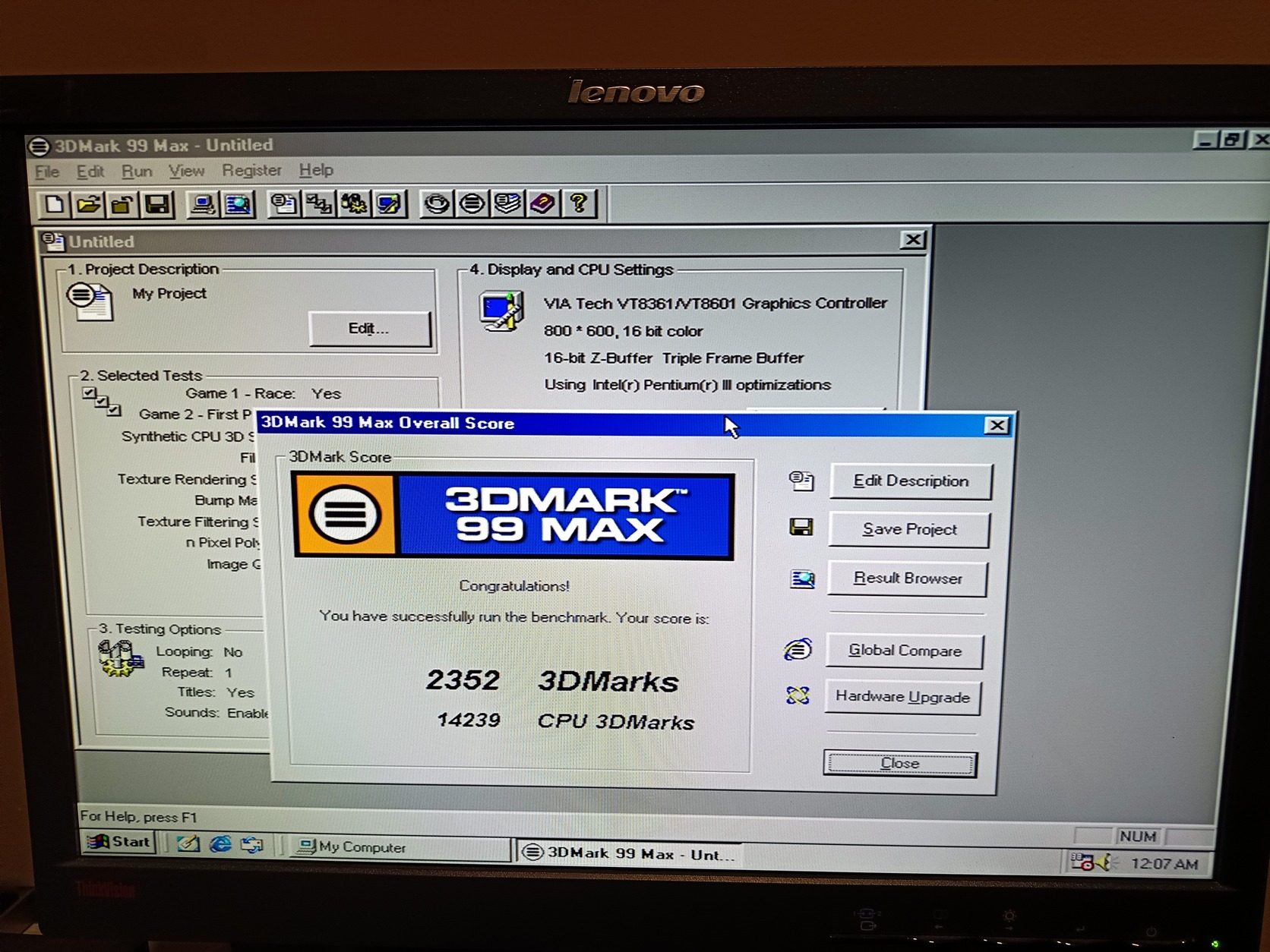Close the Untitled project window with X
Screen dimensions: 1270x952
click(x=913, y=241)
